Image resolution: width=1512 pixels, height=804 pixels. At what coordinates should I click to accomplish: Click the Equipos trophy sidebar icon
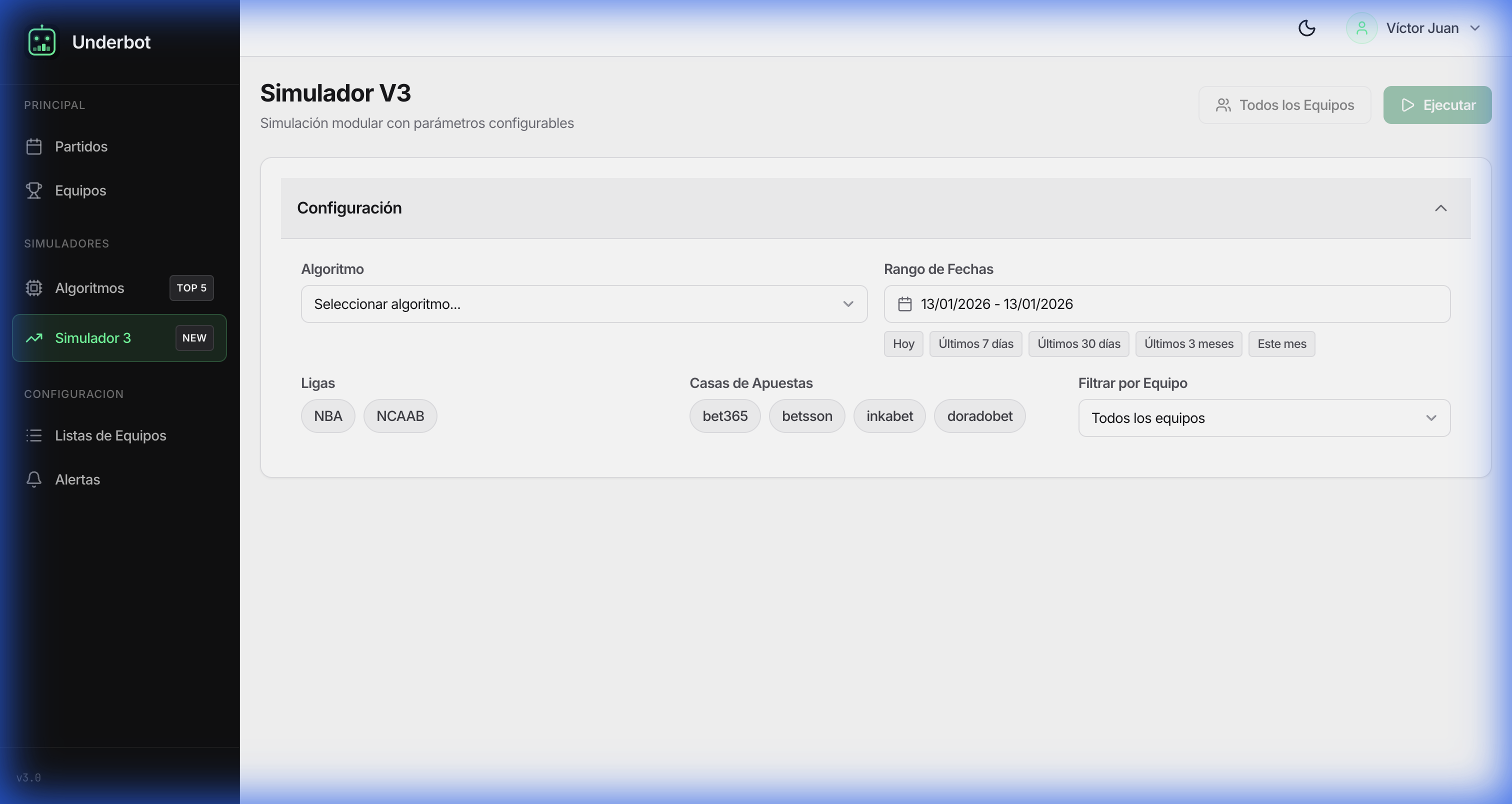(x=34, y=190)
